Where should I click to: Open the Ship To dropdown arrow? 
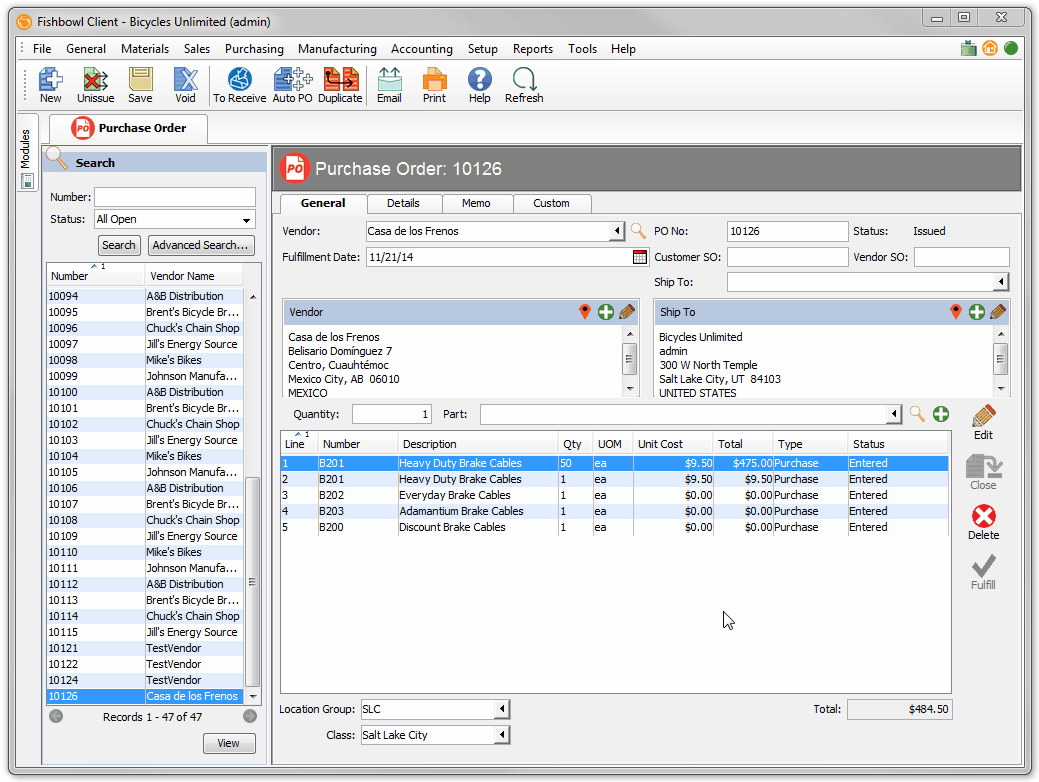coord(1001,282)
